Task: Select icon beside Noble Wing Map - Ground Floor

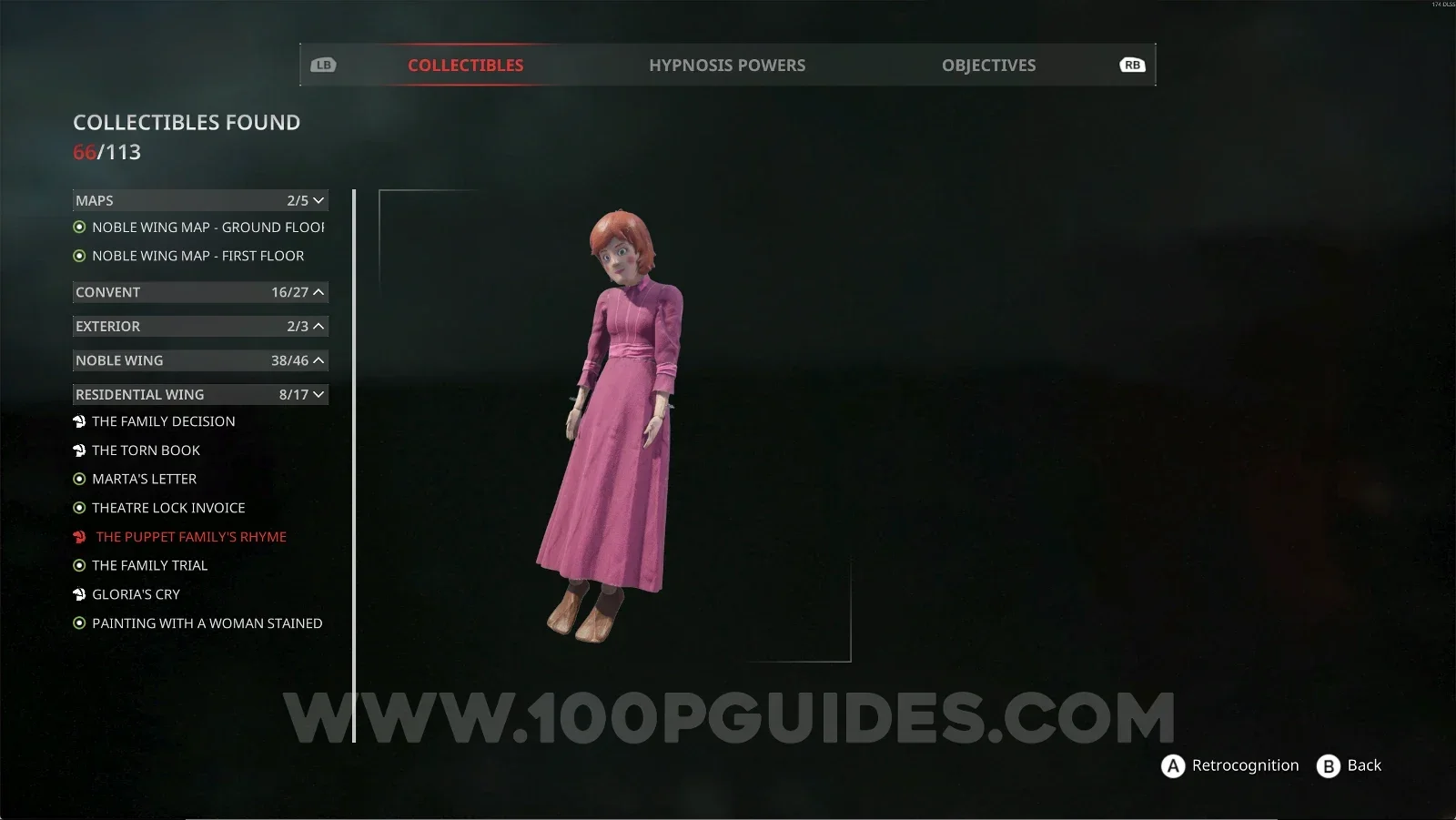Action: [x=79, y=228]
